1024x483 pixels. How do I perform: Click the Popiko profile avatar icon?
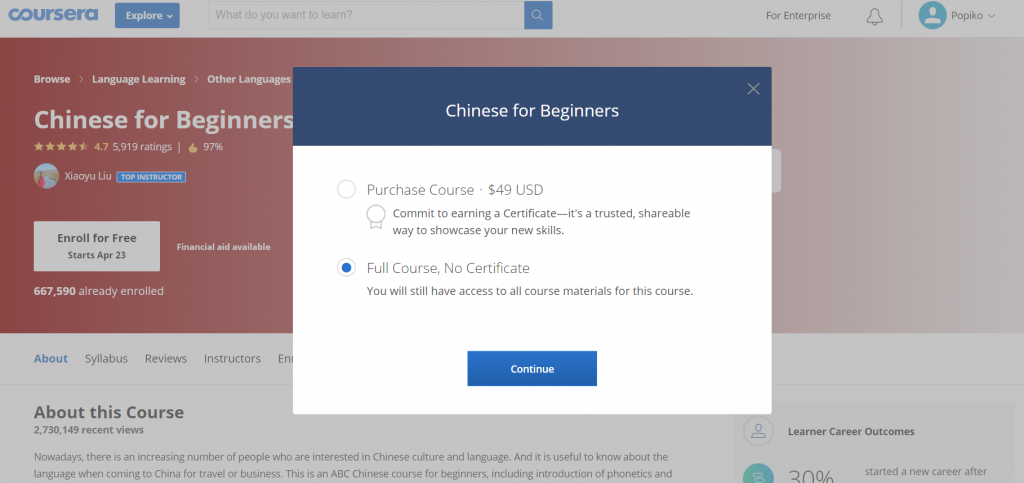932,15
